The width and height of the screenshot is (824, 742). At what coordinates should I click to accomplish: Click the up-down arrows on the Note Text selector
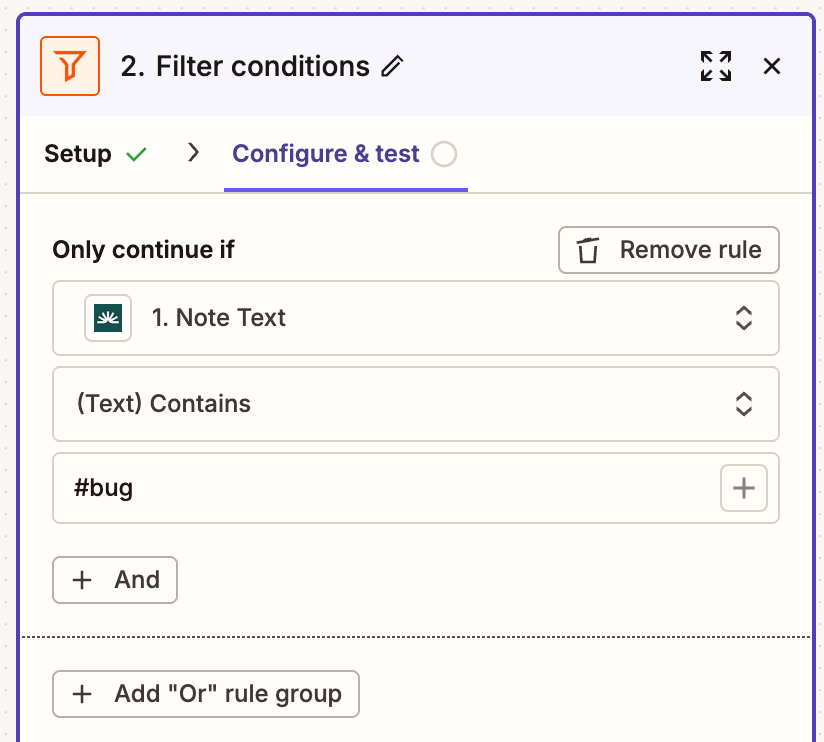pyautogui.click(x=743, y=318)
